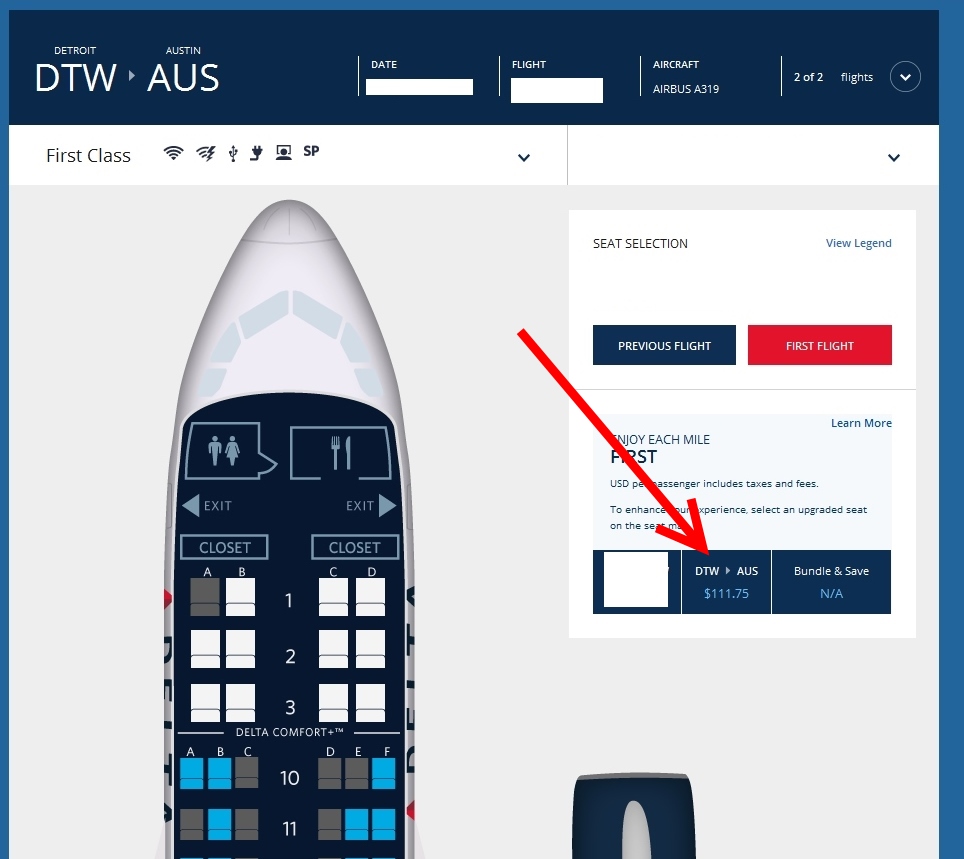964x859 pixels.
Task: Expand the First Class cabin dropdown
Action: (x=524, y=157)
